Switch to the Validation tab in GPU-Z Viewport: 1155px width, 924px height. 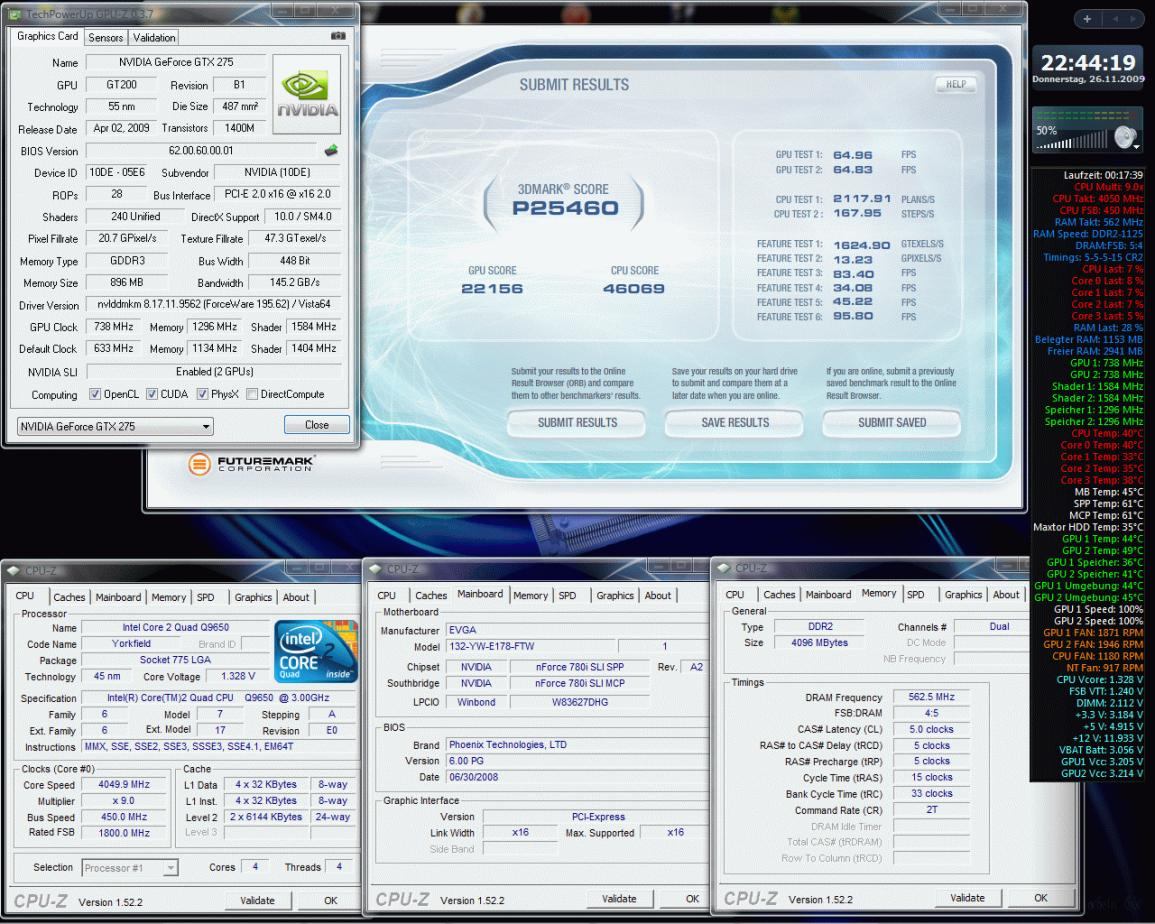[154, 38]
